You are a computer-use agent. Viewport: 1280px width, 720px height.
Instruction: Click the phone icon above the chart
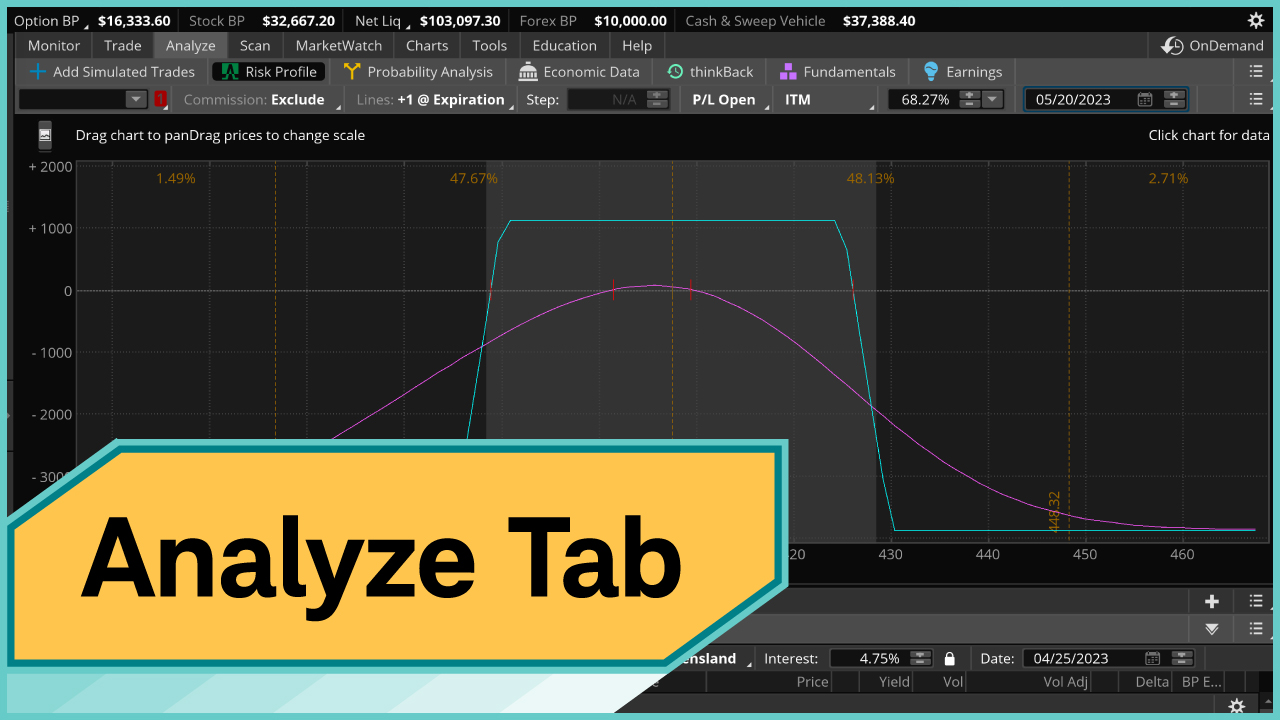45,135
